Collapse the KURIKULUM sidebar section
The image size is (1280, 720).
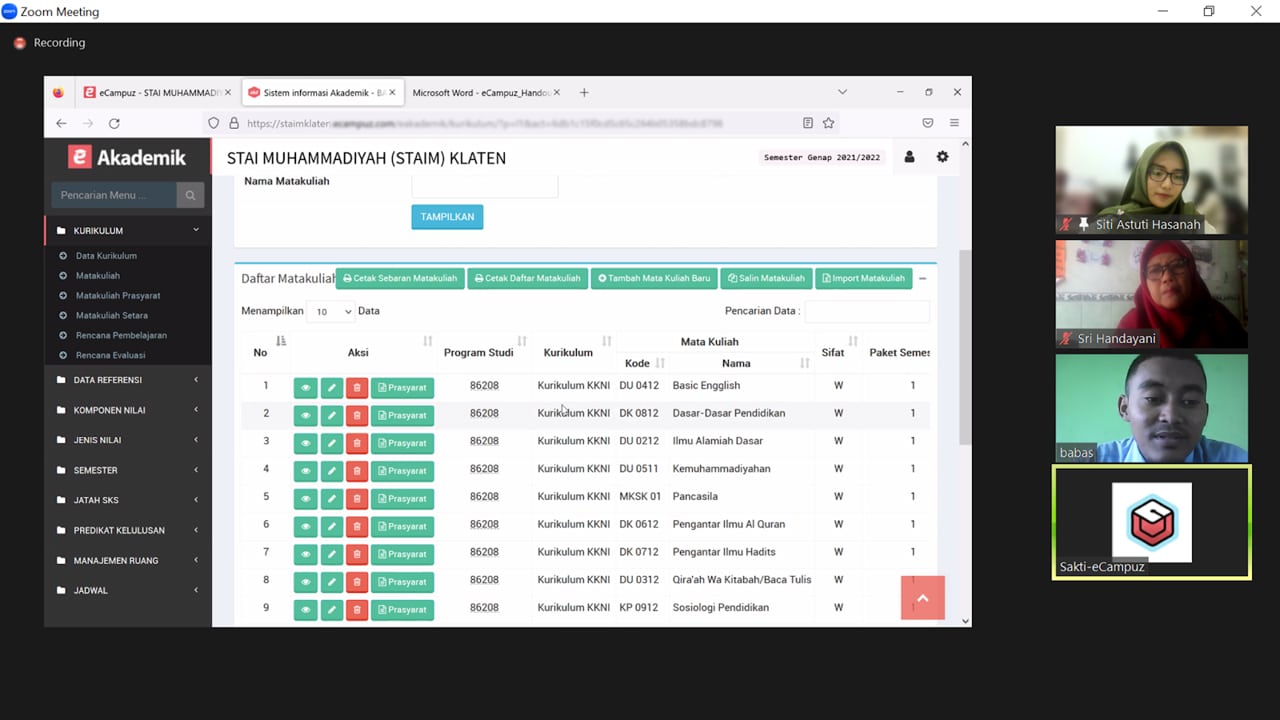(128, 231)
